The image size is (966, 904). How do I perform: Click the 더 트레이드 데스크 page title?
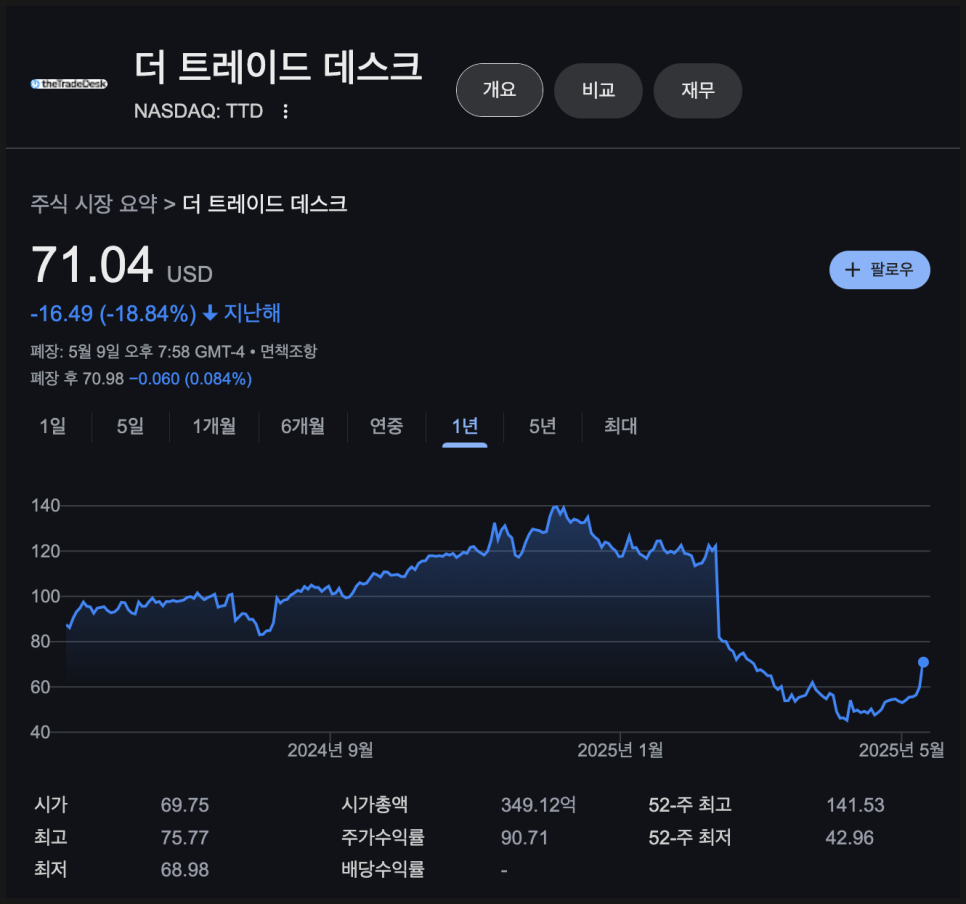tap(278, 67)
